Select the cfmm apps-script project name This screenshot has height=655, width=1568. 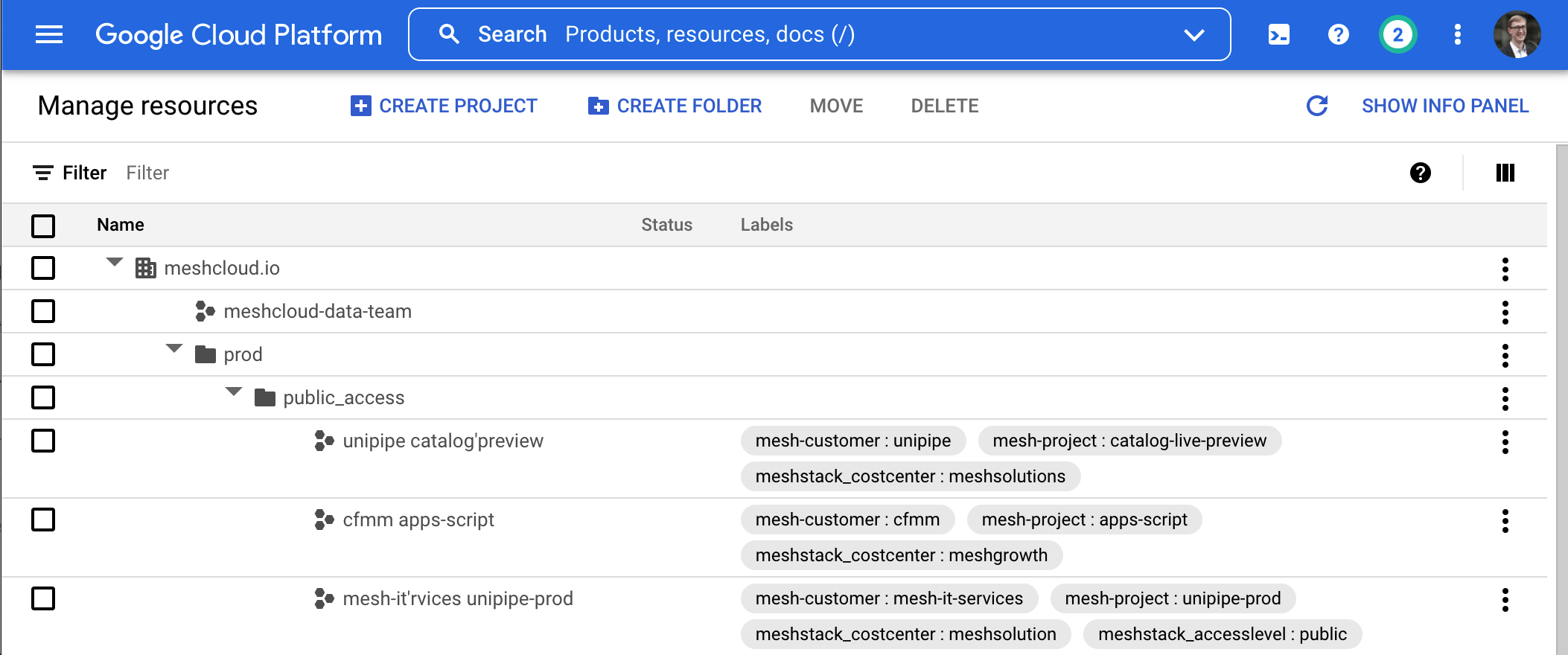pos(418,520)
